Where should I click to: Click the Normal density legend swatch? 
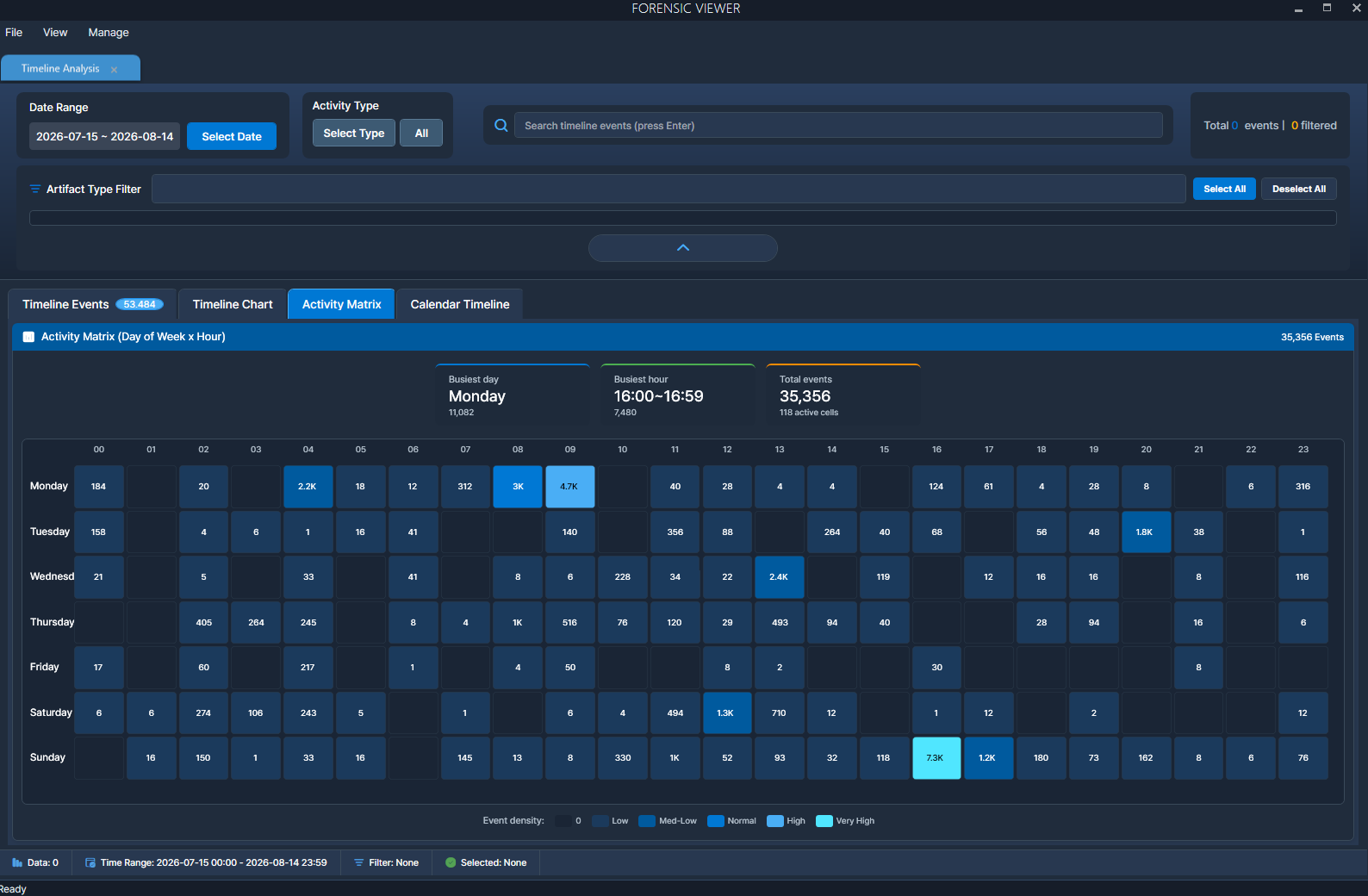click(716, 821)
